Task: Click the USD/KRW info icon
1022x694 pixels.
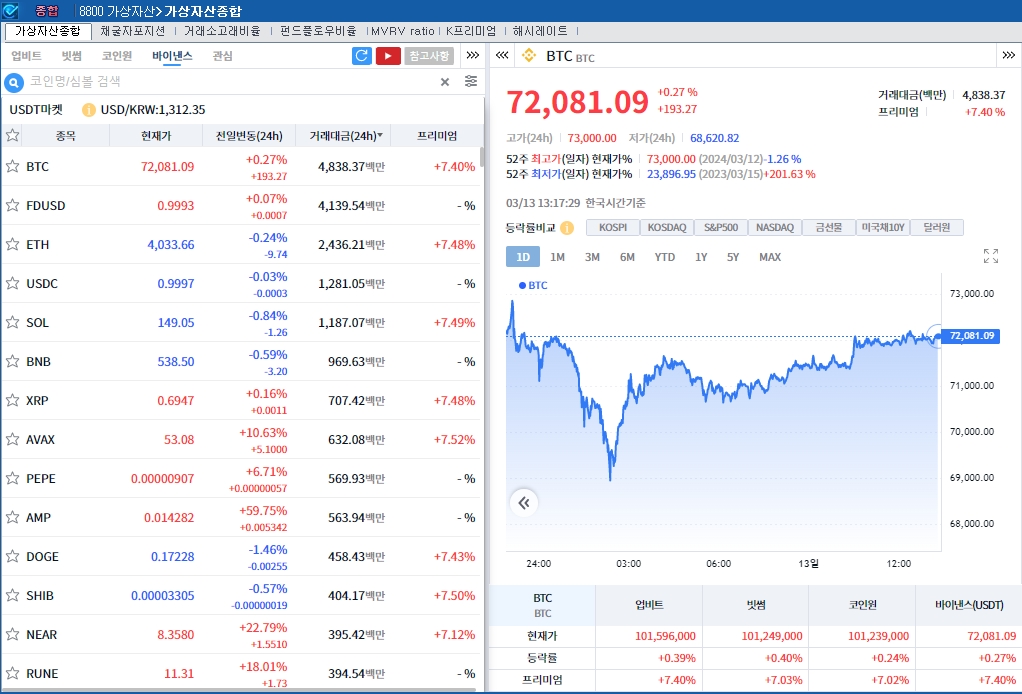Action: (89, 110)
